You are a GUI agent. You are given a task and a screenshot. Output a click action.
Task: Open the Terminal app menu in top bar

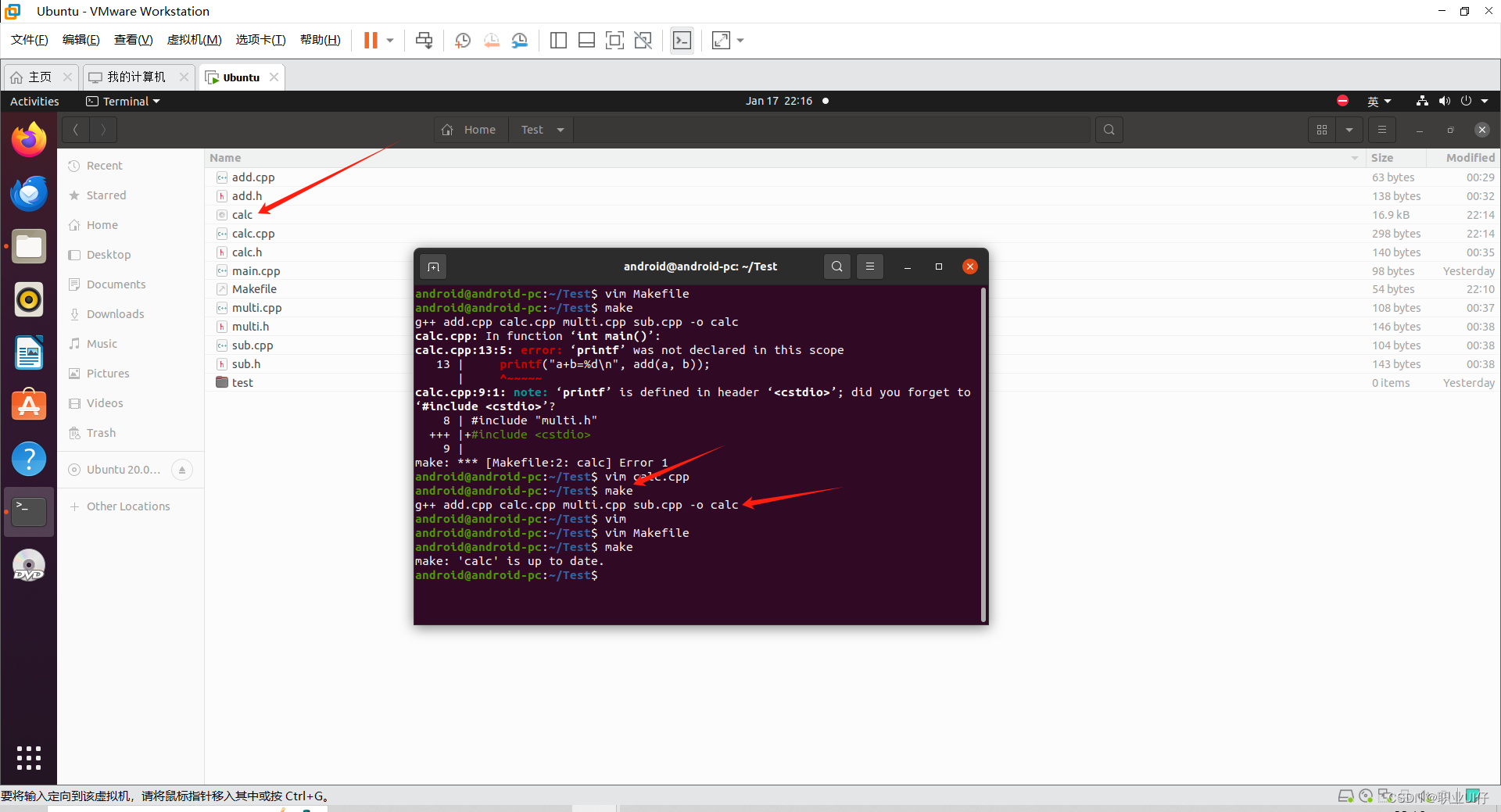click(123, 101)
